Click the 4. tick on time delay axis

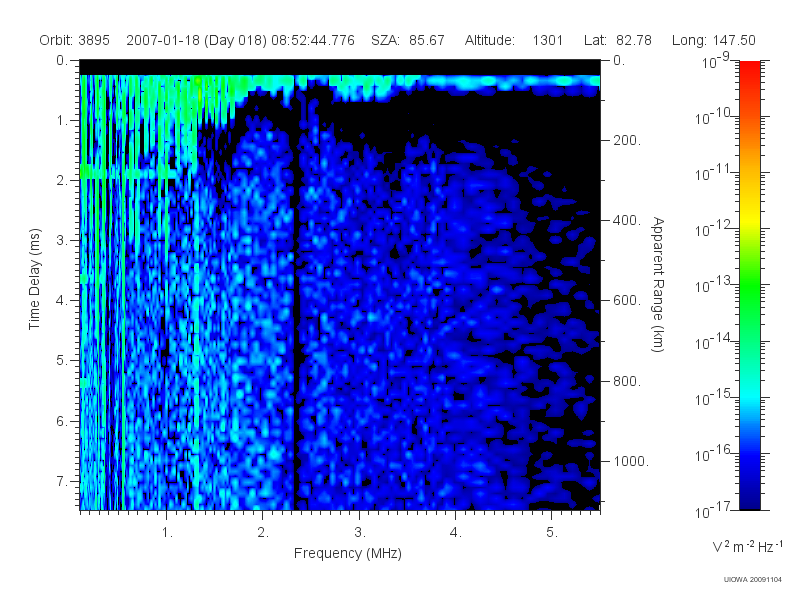(61, 301)
